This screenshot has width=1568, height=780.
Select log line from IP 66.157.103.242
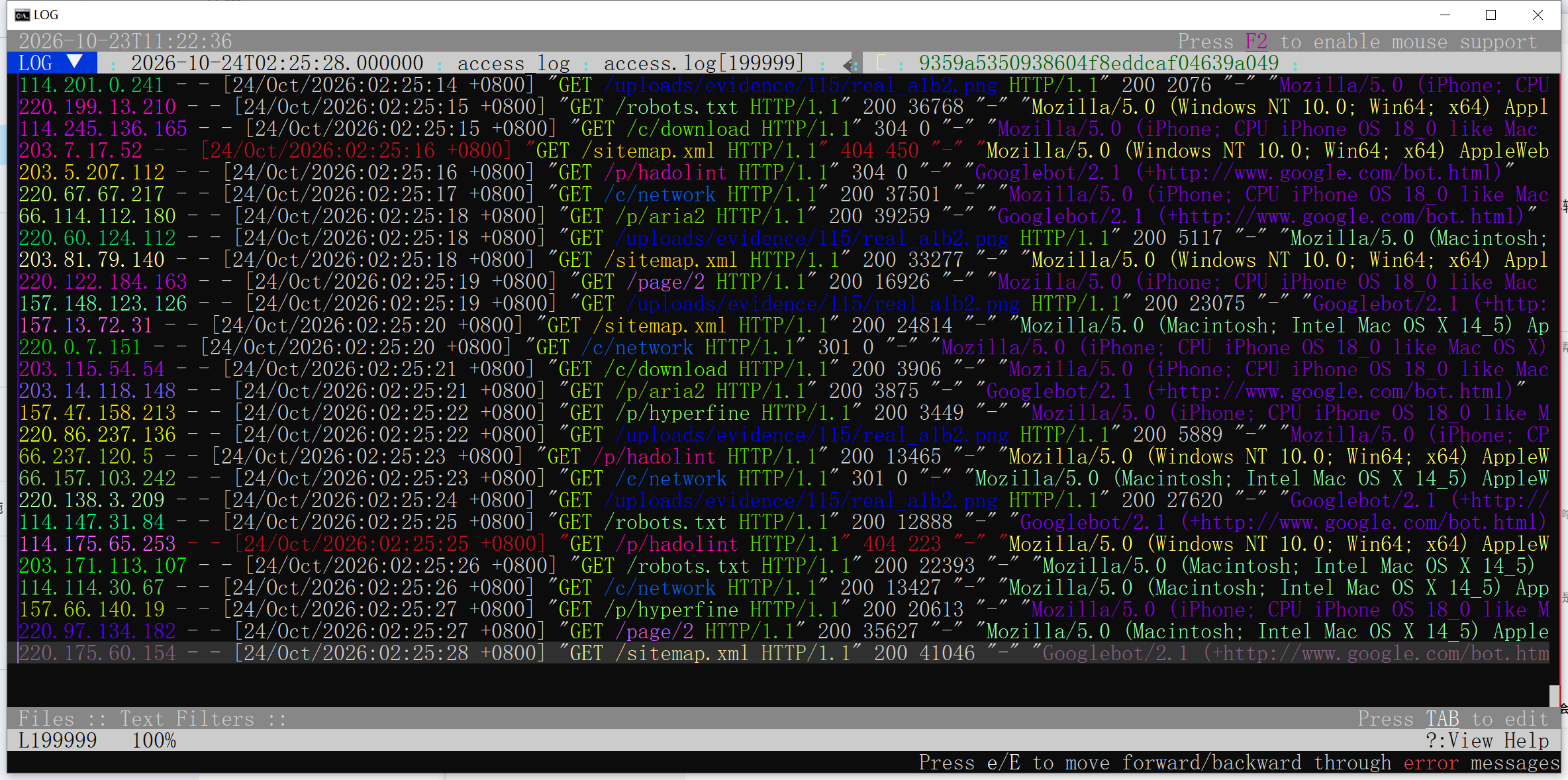783,478
